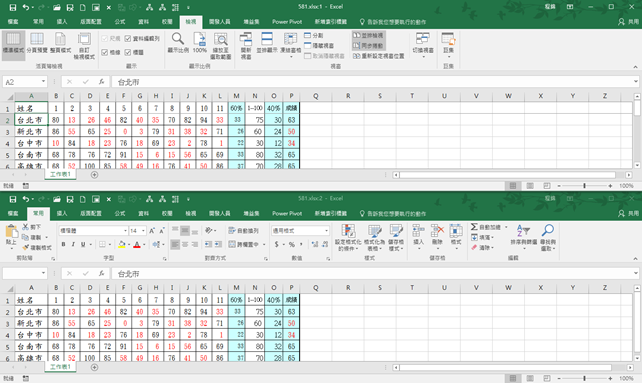
Task: Open the 公式 (Formulas) tab in top window
Action: [x=120, y=22]
